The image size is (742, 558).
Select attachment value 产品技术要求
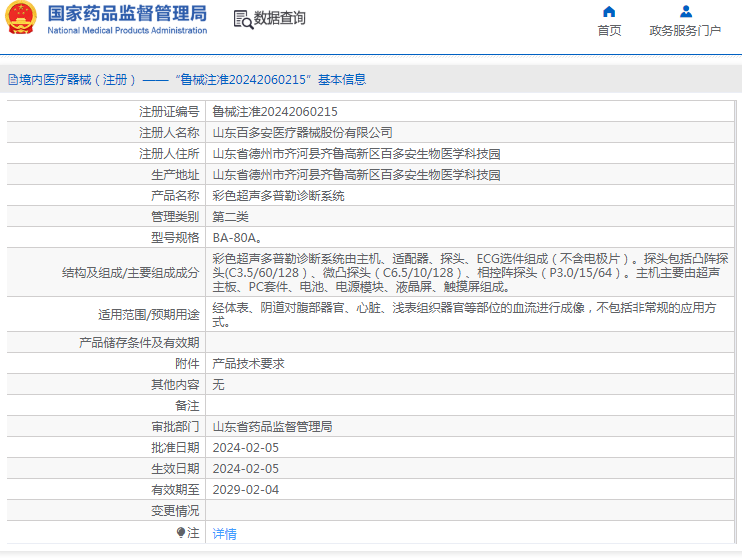coord(248,363)
